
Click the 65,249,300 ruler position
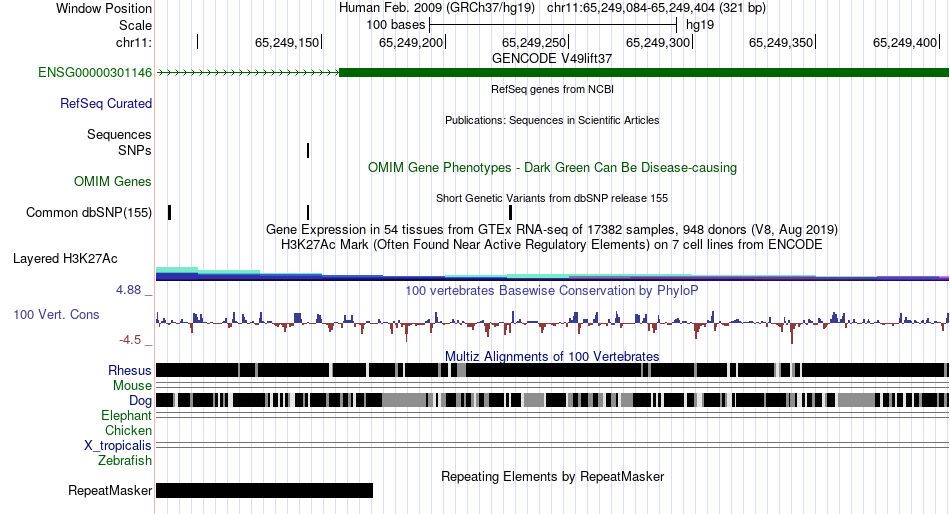658,42
